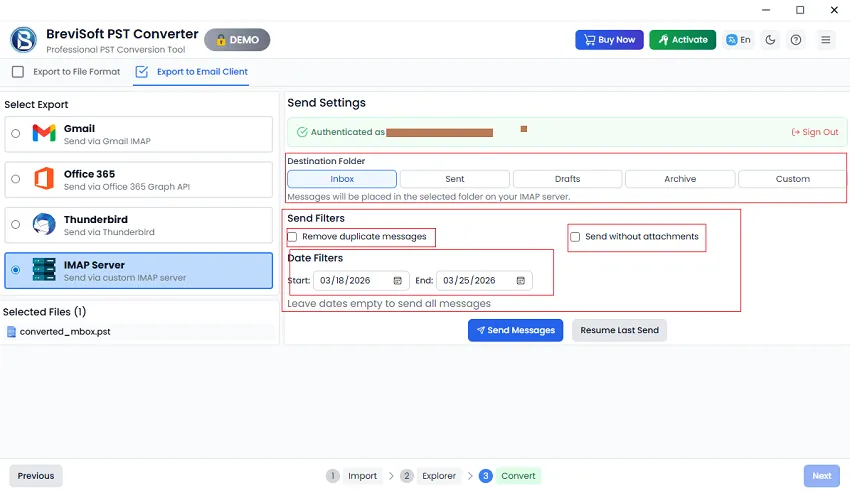The image size is (850, 493).
Task: Minimize the application window
Action: pos(766,10)
